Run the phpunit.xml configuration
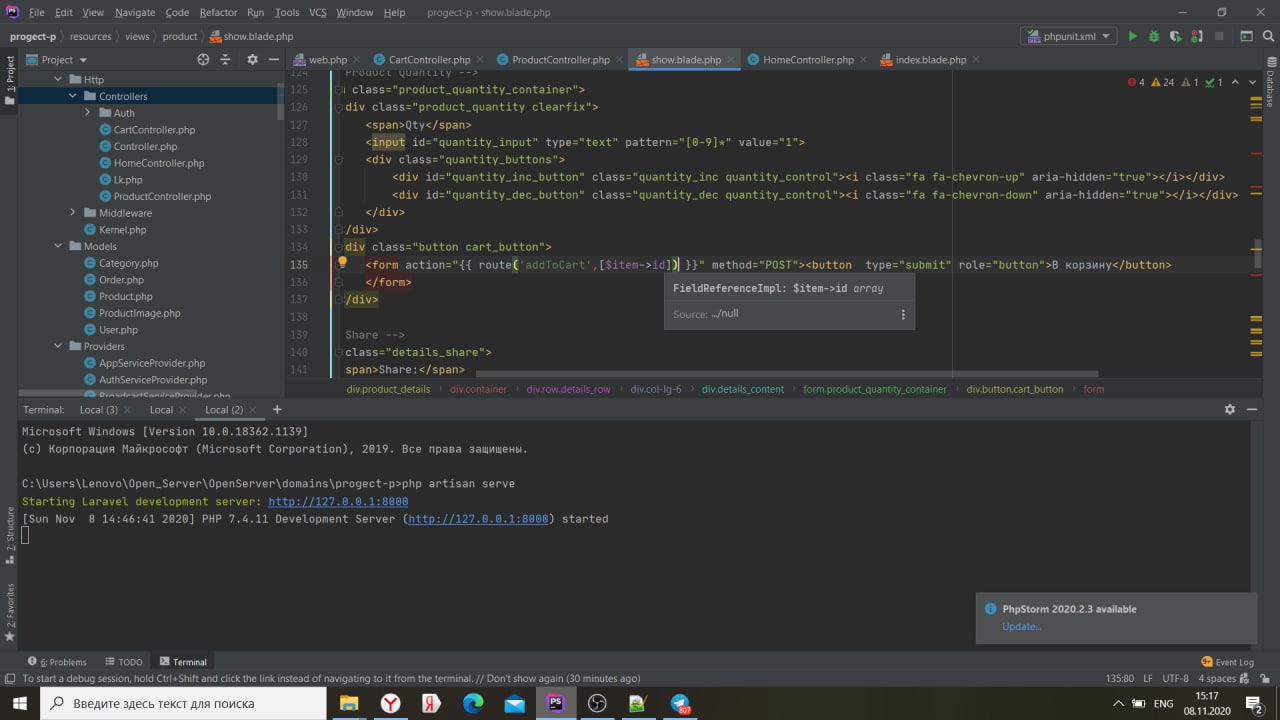This screenshot has width=1280, height=720. tap(1132, 36)
